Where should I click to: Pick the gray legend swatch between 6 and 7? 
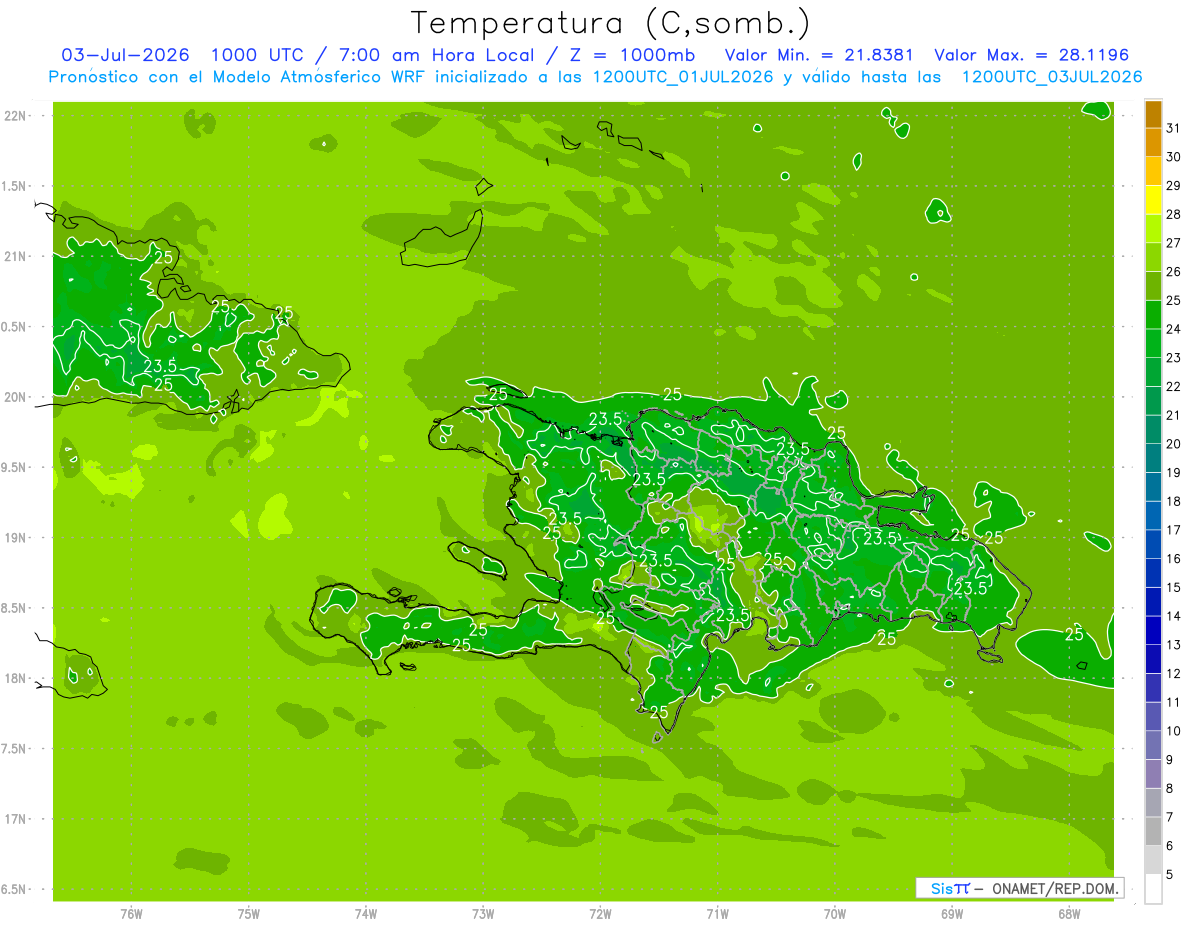point(1153,831)
